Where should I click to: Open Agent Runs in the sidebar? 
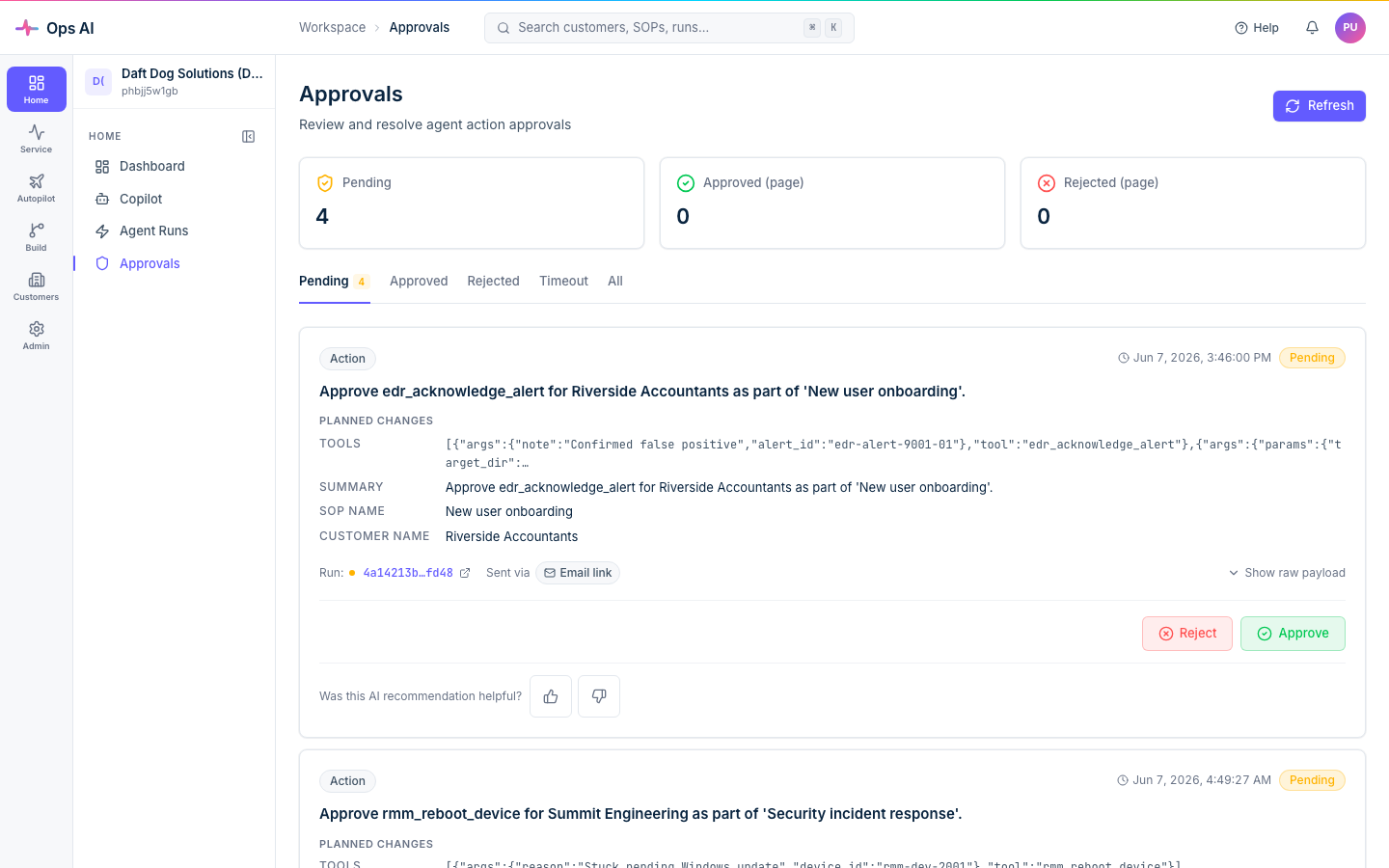[174, 231]
